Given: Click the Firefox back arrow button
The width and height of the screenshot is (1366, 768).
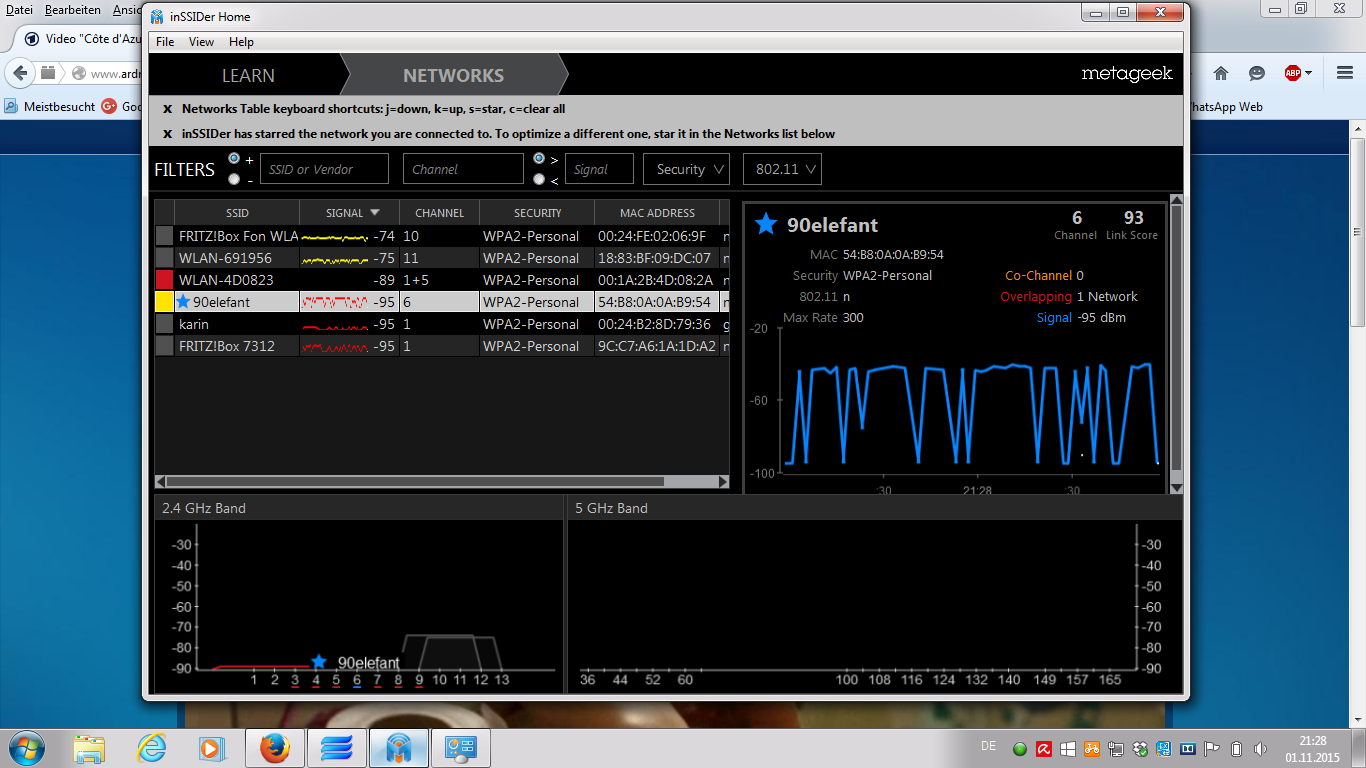Looking at the screenshot, I should 20,73.
